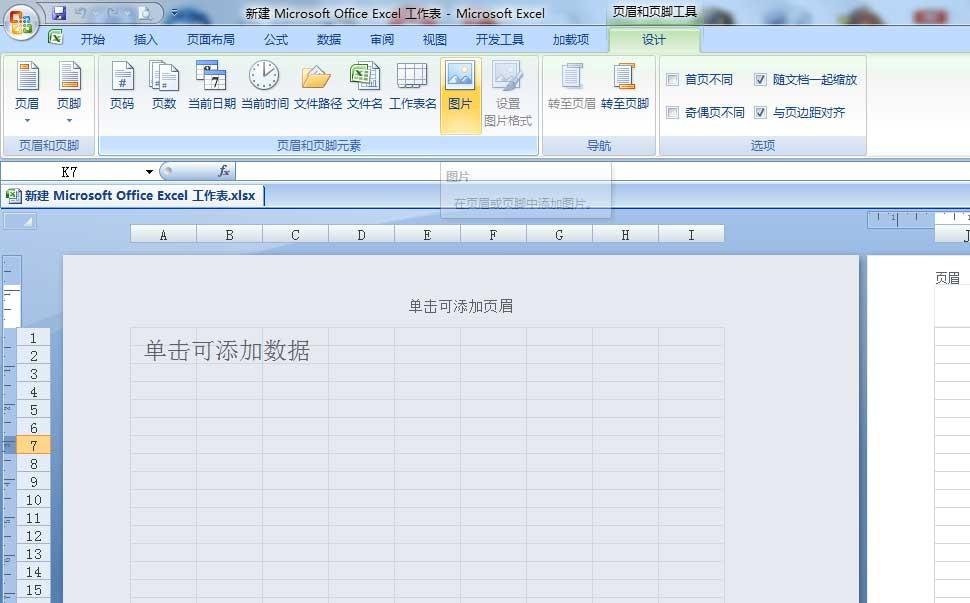Viewport: 970px width, 603px height.
Task: Enable the 首页不同 checkbox
Action: [672, 79]
